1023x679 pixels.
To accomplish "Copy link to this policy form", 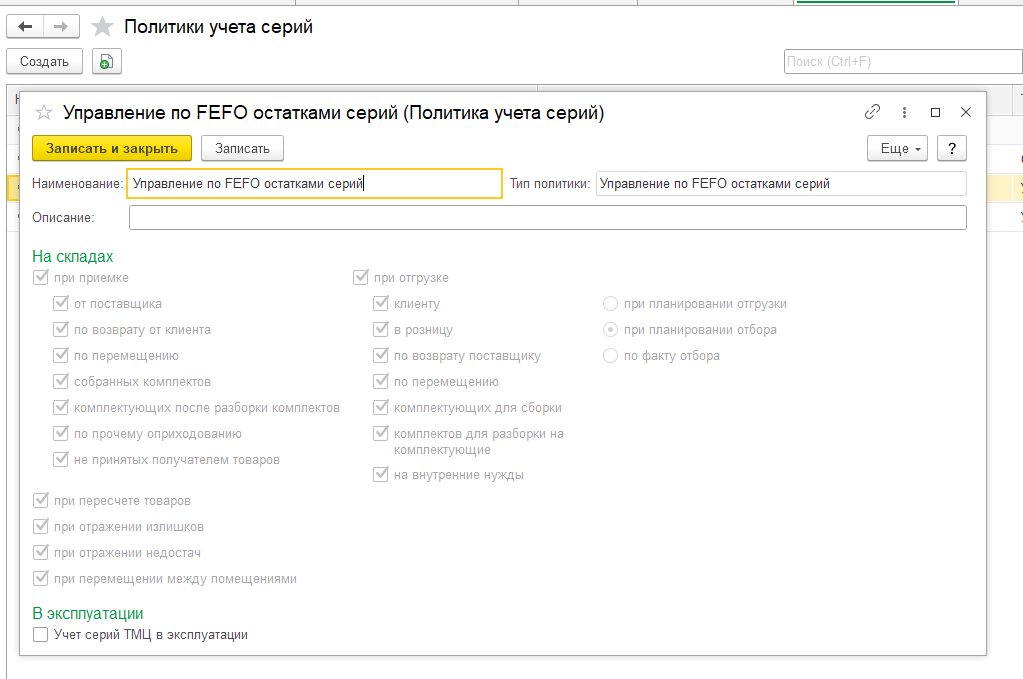I will tap(873, 112).
